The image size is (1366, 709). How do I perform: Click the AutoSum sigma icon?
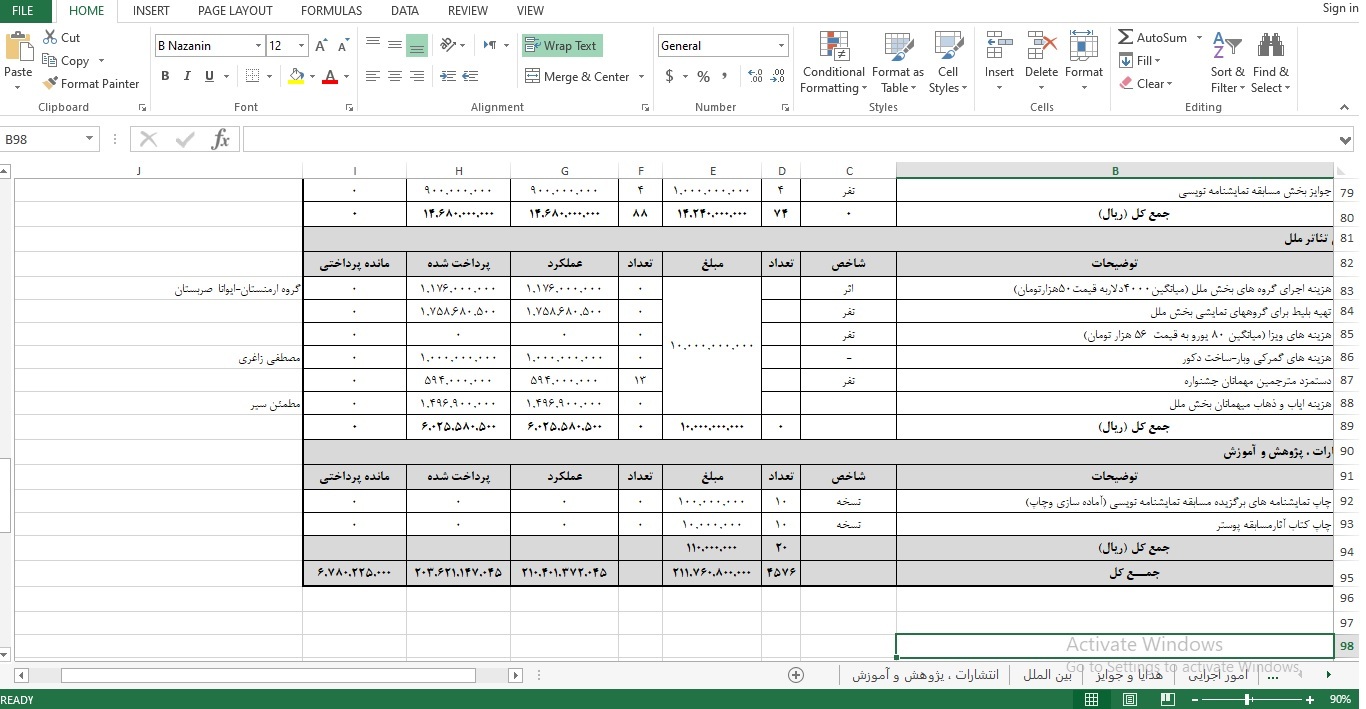pyautogui.click(x=1126, y=37)
